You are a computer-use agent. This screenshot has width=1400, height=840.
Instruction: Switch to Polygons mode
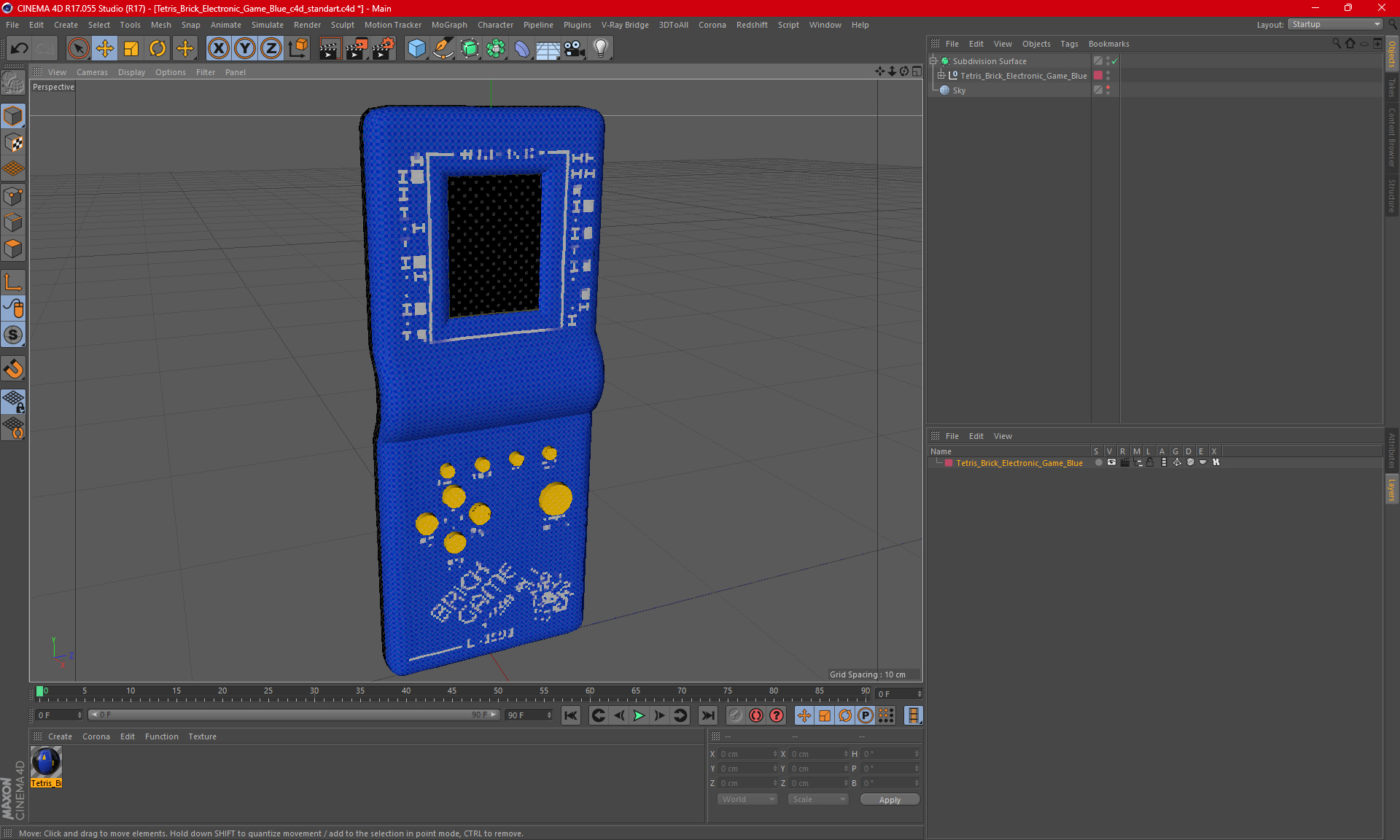pos(13,249)
